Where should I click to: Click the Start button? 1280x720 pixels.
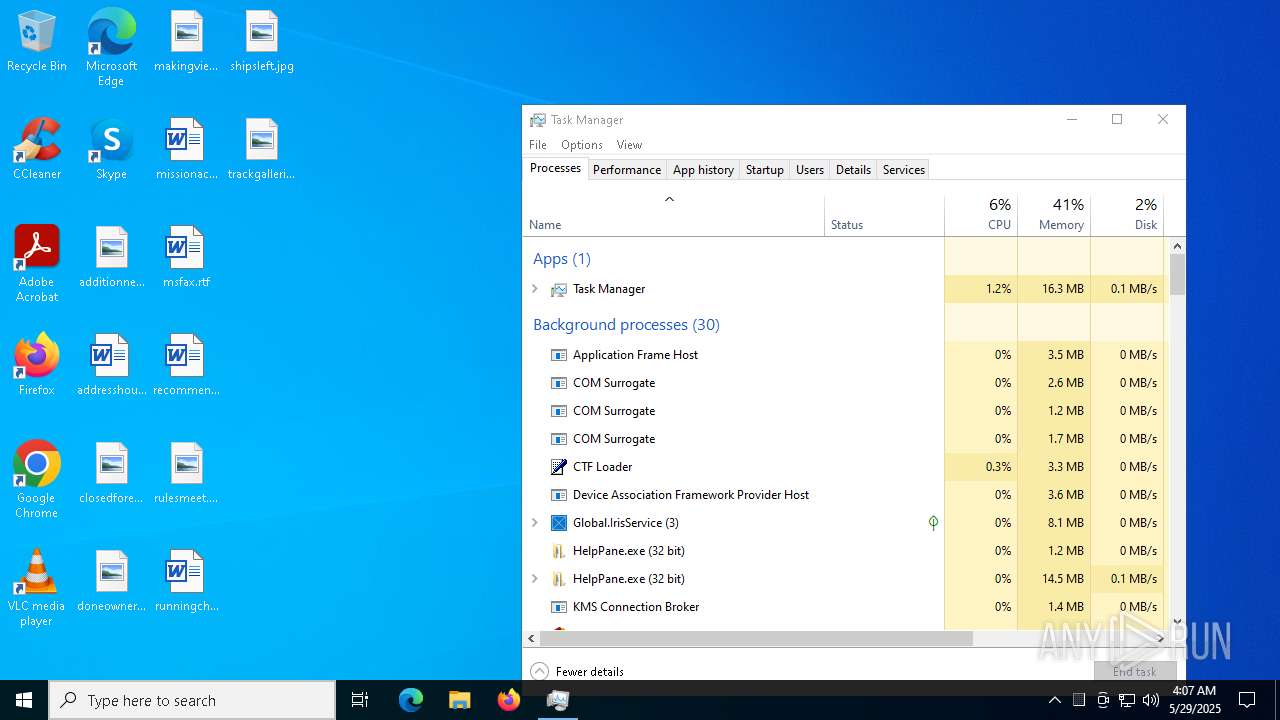(24, 700)
